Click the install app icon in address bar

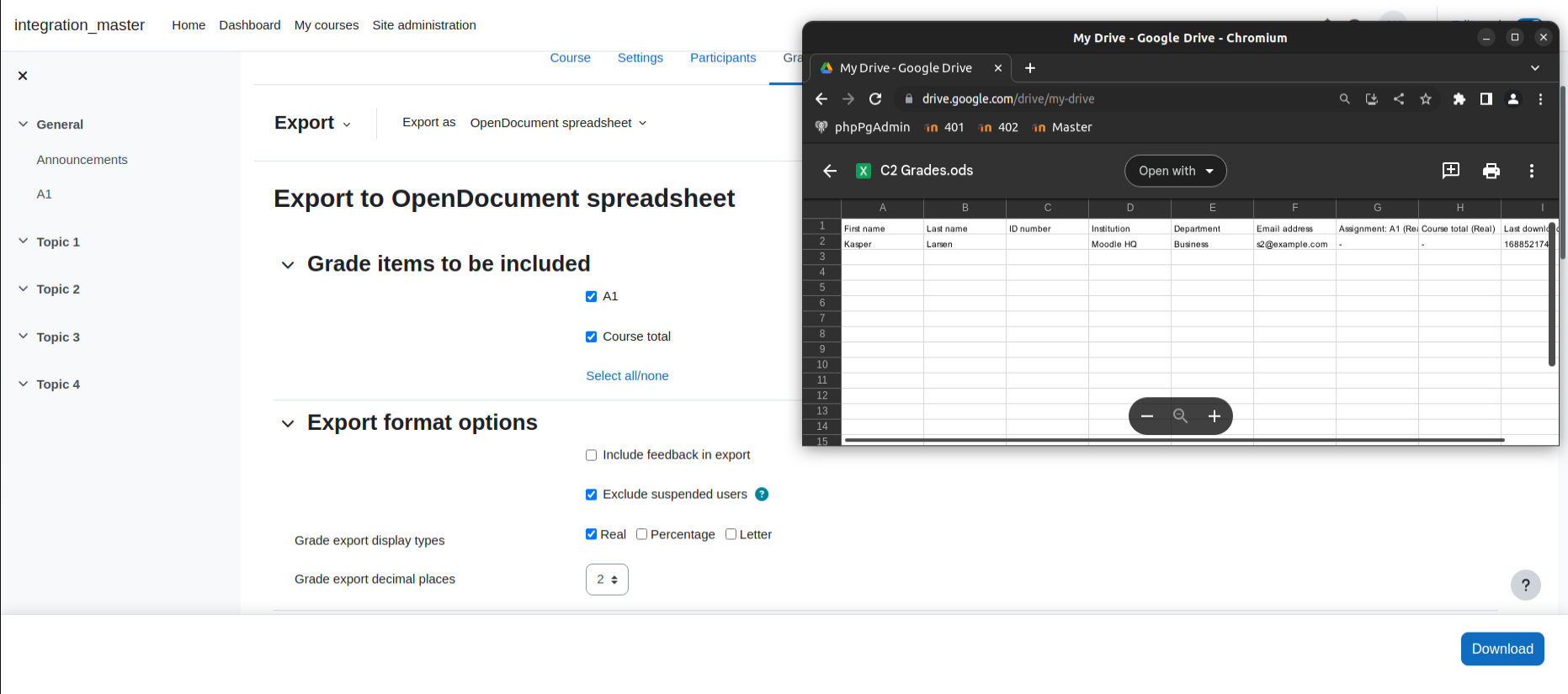[x=1372, y=99]
